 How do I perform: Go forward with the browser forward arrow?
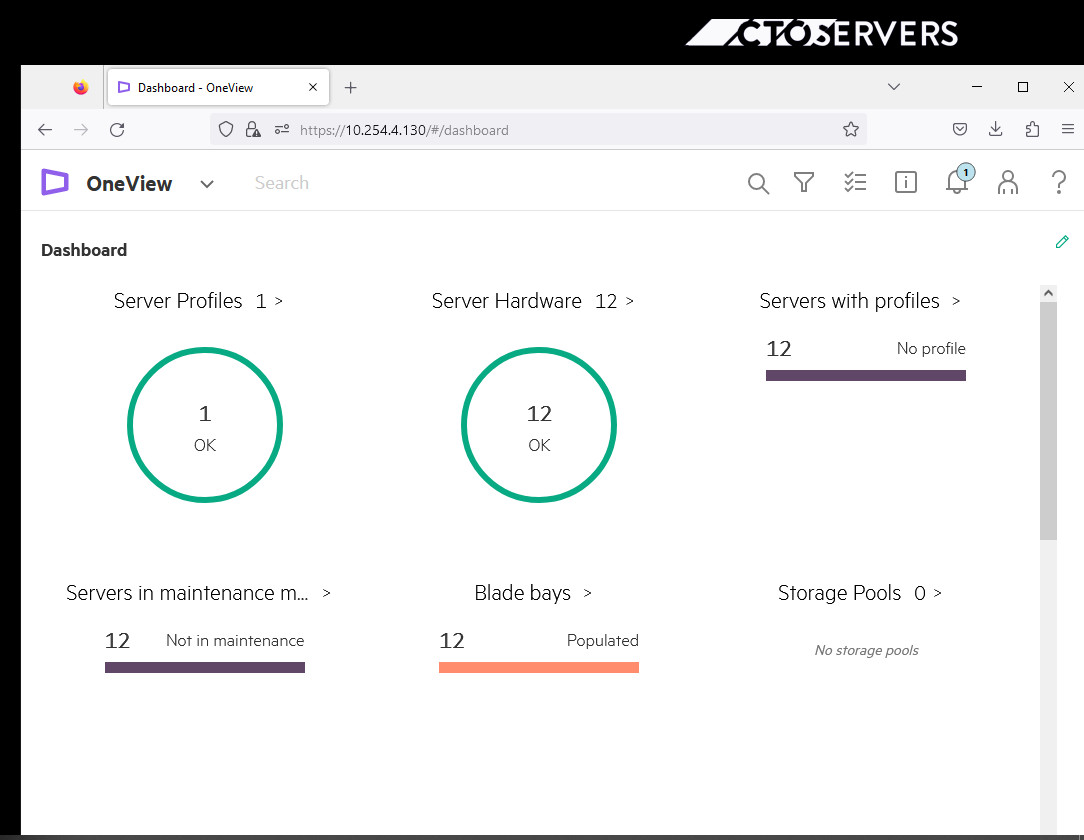81,130
